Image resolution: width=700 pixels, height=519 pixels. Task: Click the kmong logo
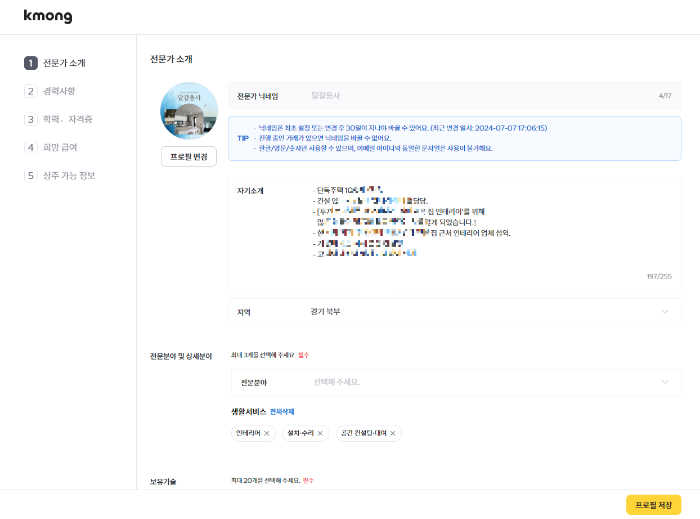pyautogui.click(x=48, y=16)
